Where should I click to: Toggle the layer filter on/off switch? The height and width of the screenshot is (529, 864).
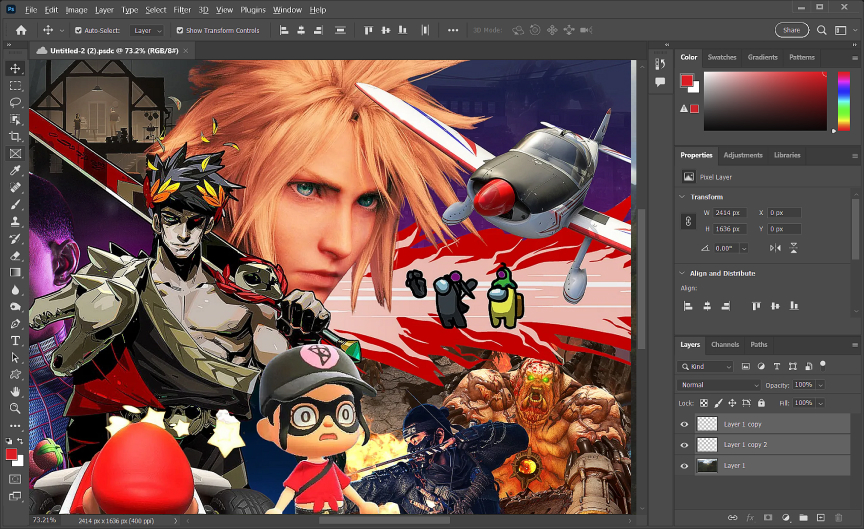(x=823, y=365)
